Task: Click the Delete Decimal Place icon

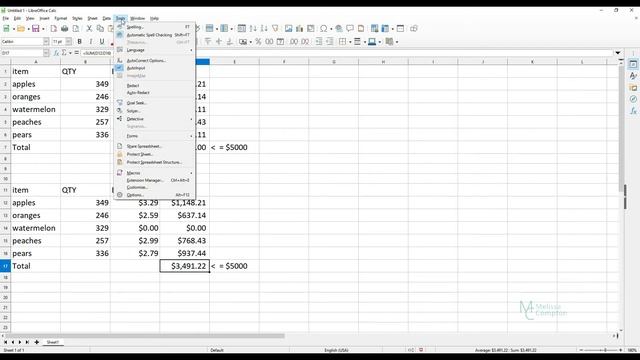Action: point(305,42)
